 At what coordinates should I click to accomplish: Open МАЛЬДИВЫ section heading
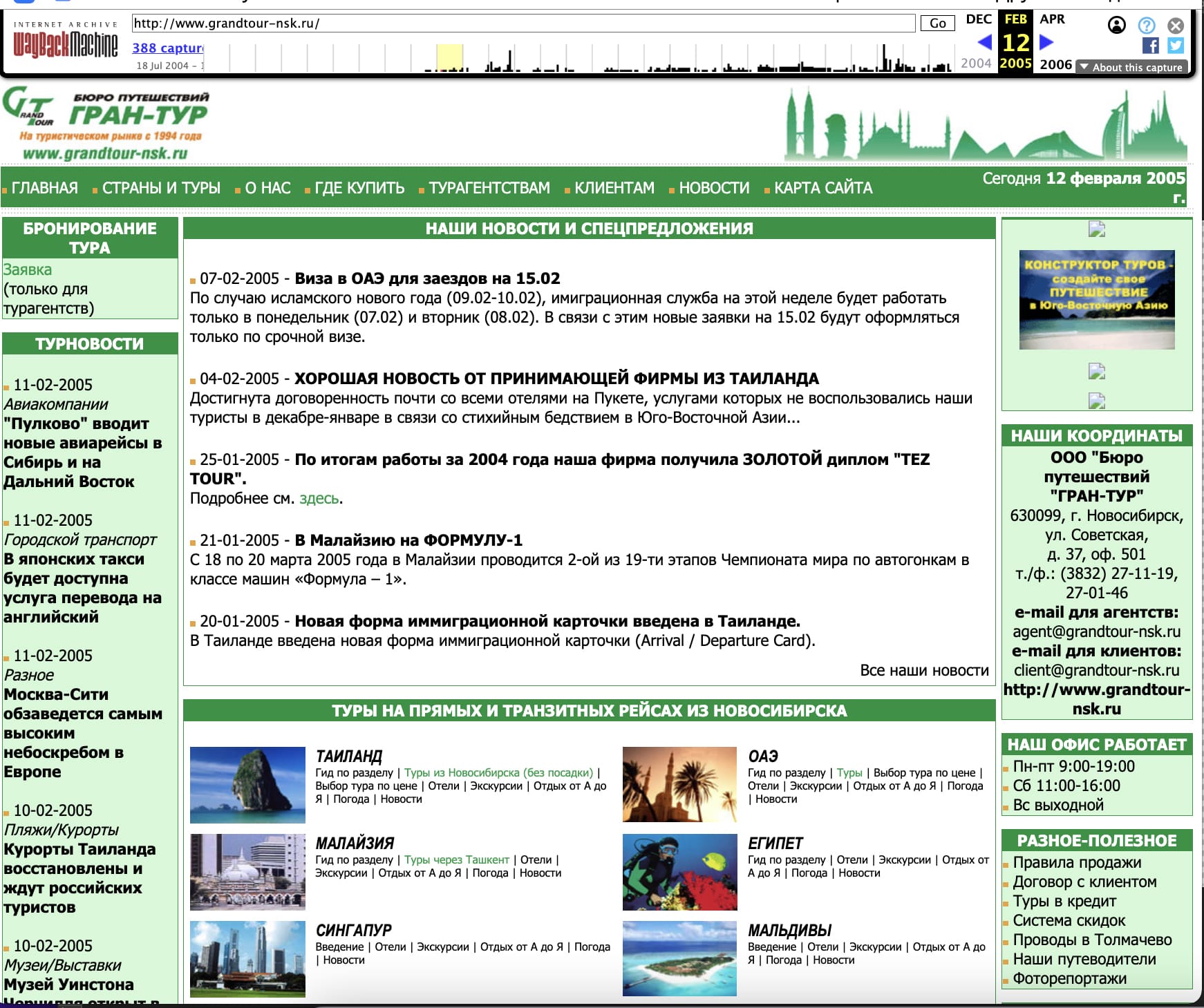[789, 931]
